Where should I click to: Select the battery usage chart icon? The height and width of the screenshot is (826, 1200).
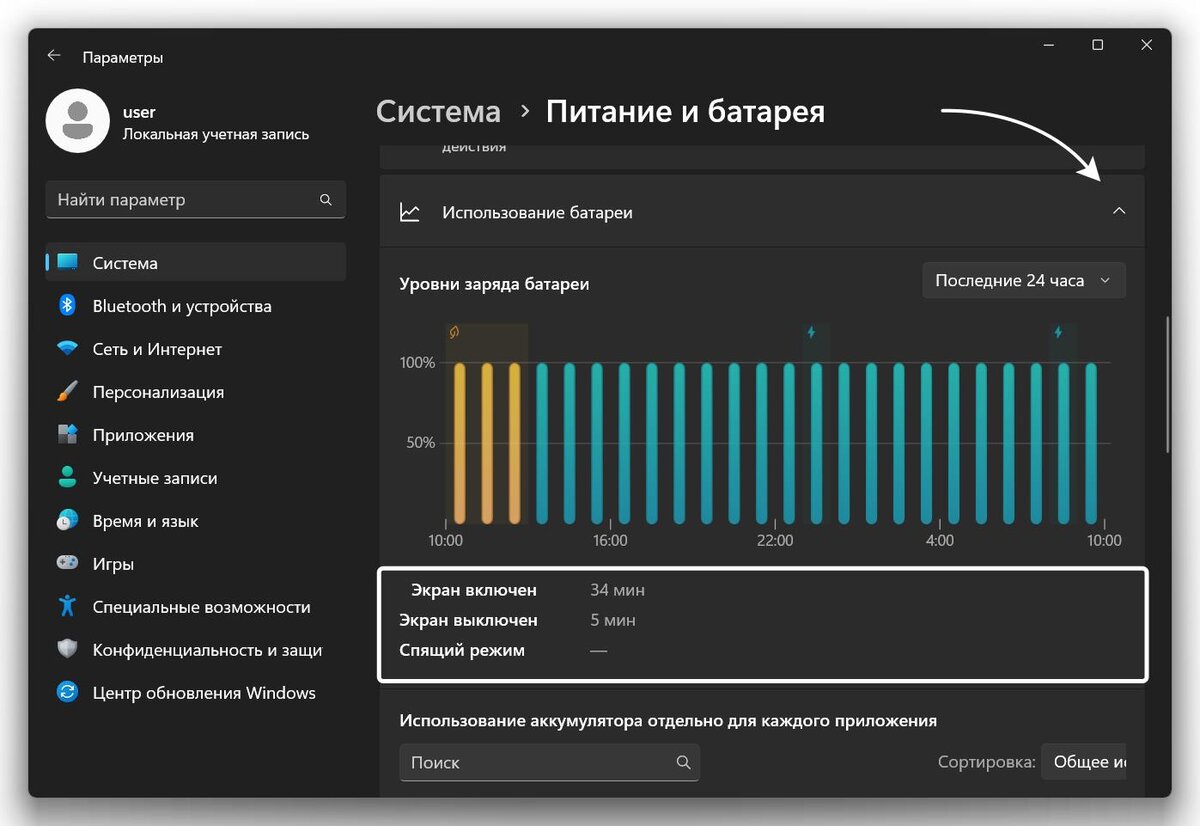click(x=410, y=212)
